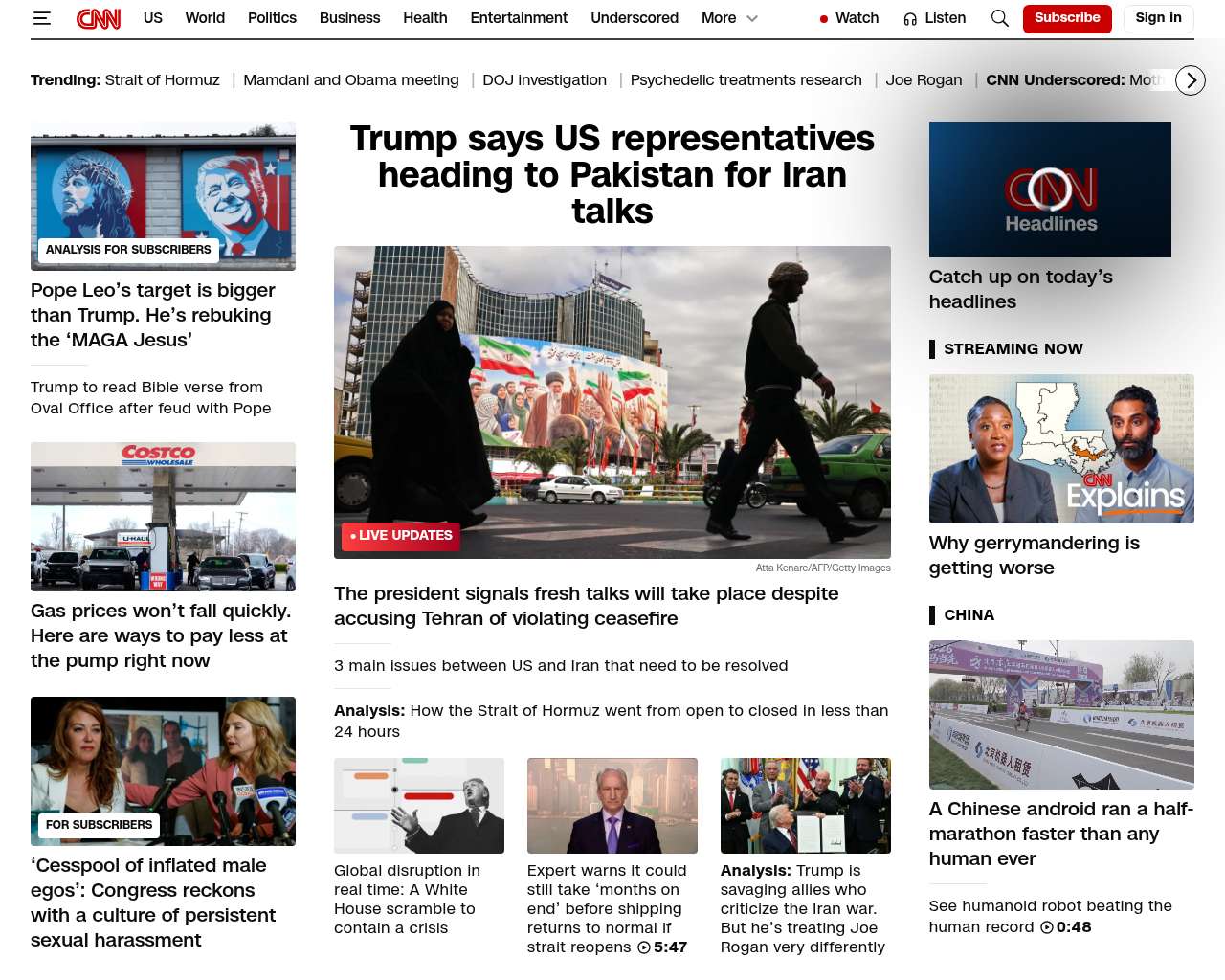This screenshot has height=980, width=1225.
Task: Click the headphones Listen icon
Action: [x=910, y=18]
